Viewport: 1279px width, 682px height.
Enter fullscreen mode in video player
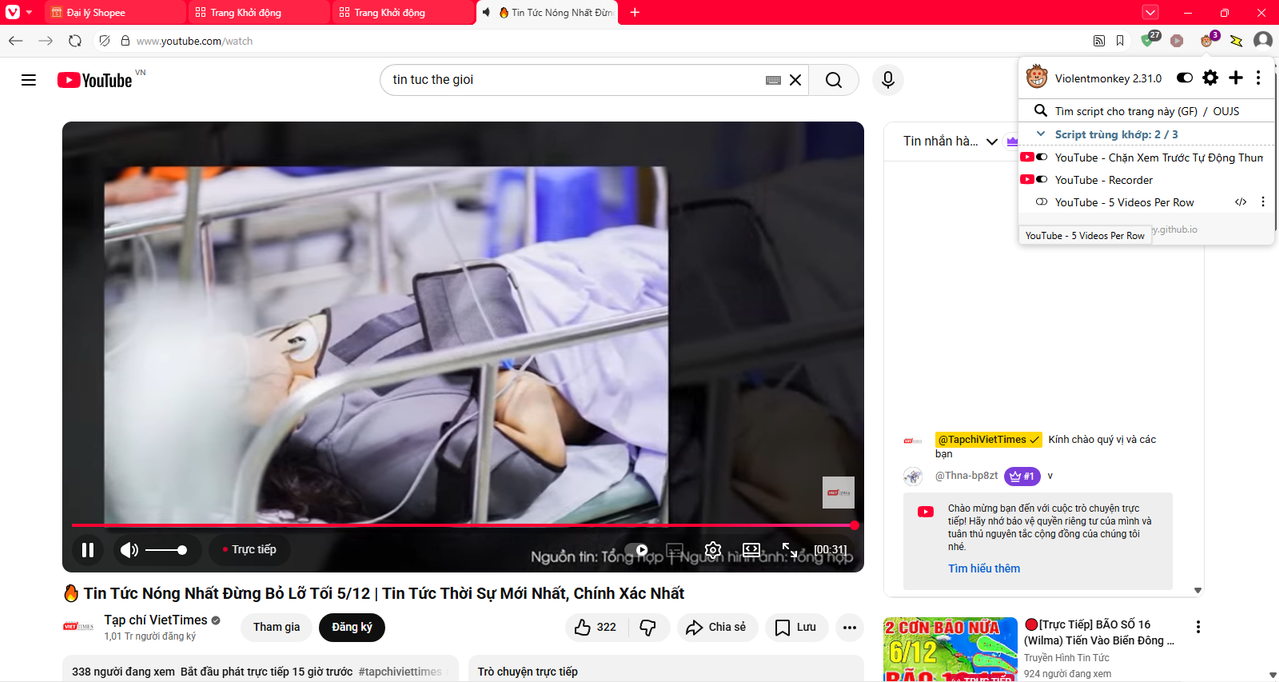click(x=789, y=550)
